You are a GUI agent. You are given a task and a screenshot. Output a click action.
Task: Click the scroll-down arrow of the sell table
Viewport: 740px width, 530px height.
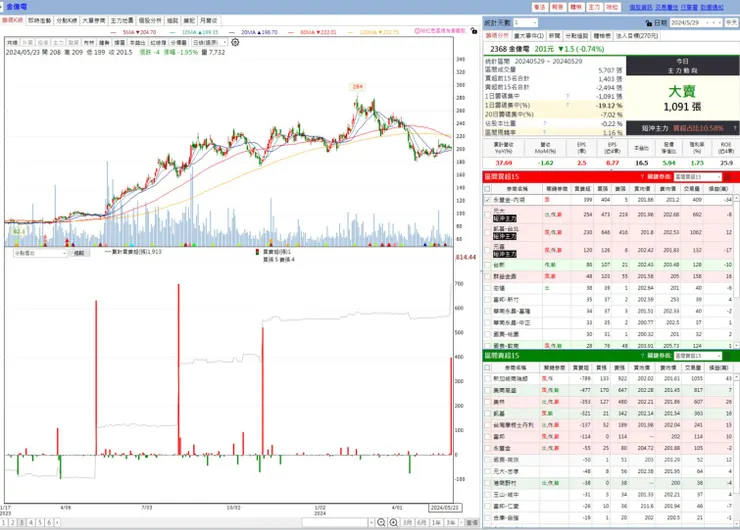point(737,523)
